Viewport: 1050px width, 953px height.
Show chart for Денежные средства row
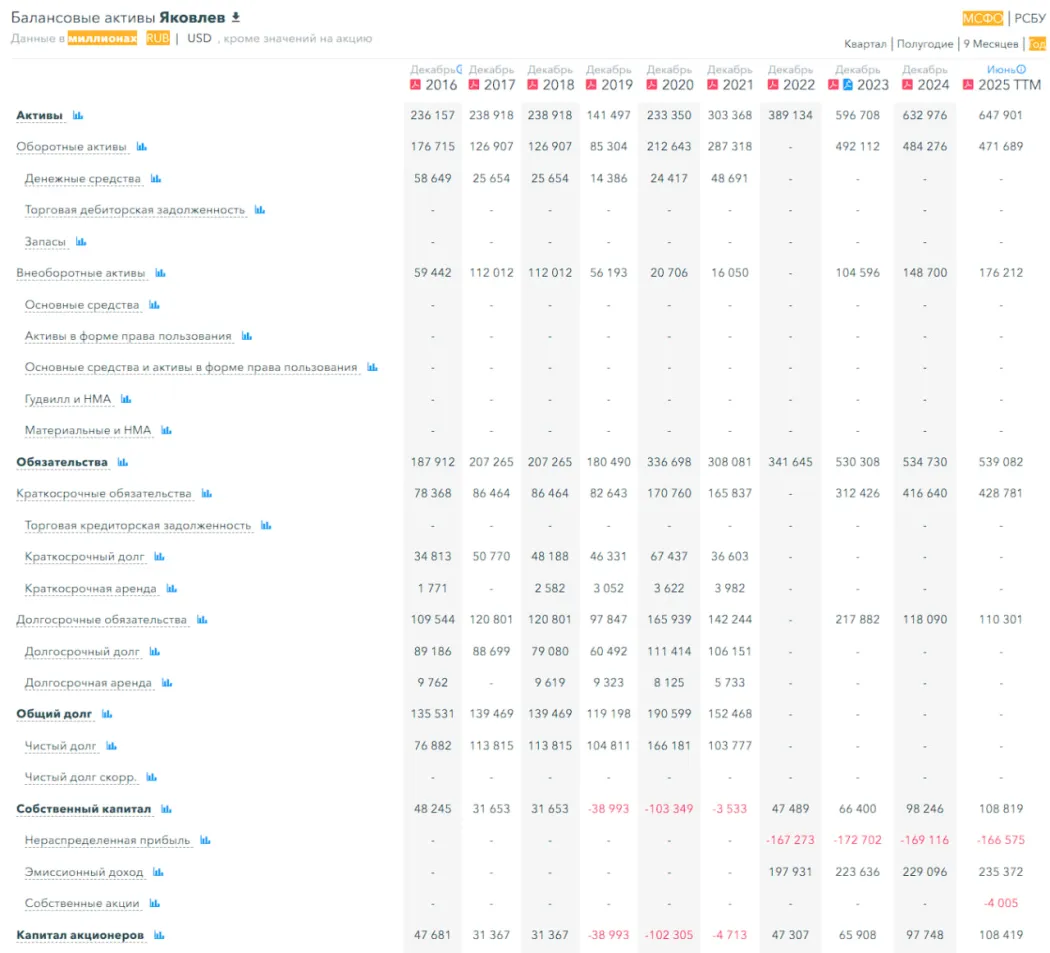[x=156, y=179]
